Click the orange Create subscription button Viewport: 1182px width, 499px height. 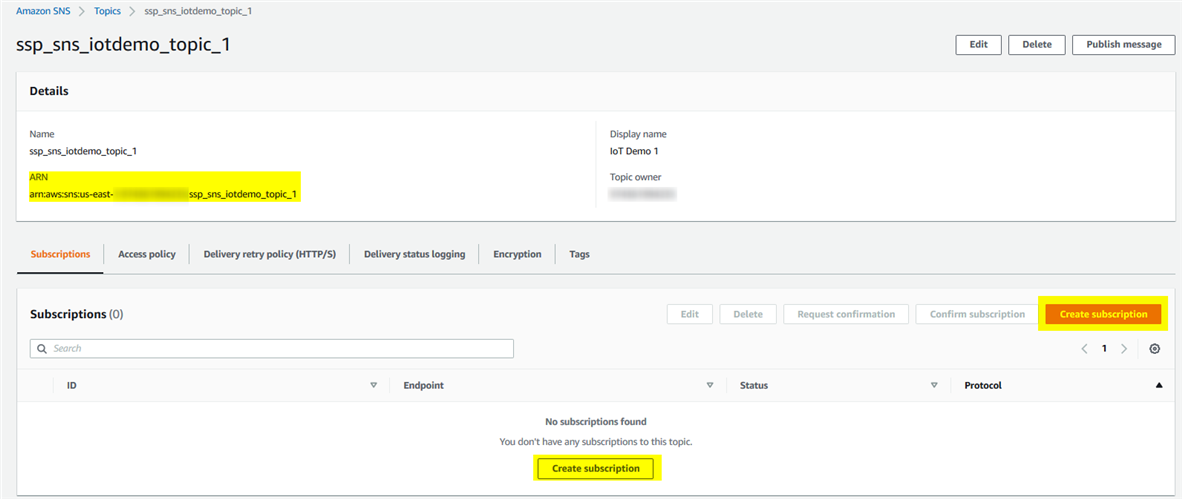tap(1103, 314)
